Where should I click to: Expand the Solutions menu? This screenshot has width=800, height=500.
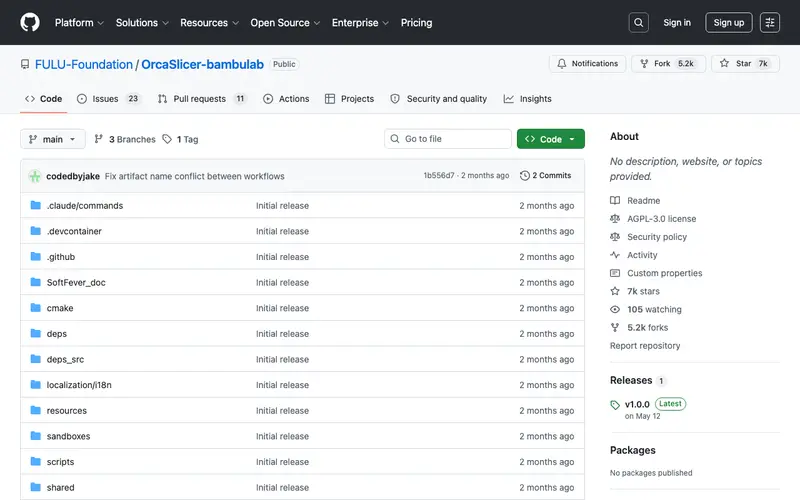pos(142,22)
